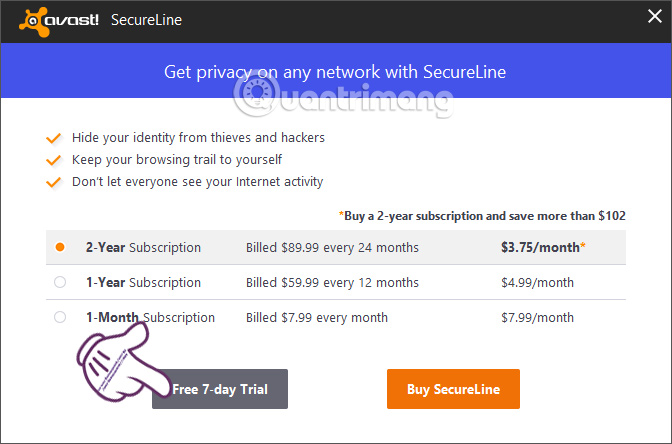672x444 pixels.
Task: Click the 1-Month Subscription label
Action: [150, 318]
